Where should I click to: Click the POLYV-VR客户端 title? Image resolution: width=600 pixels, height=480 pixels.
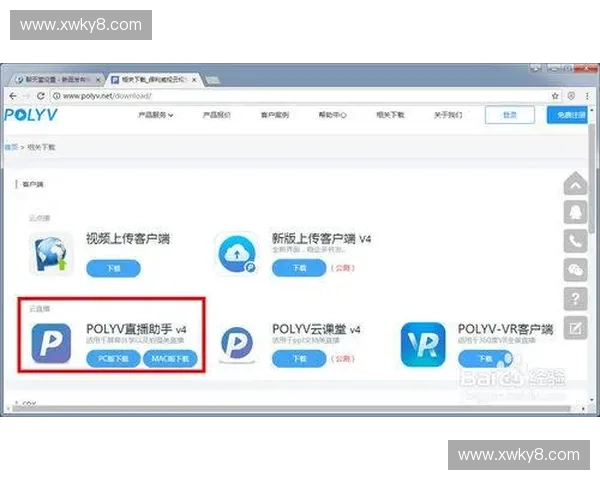pyautogui.click(x=505, y=329)
